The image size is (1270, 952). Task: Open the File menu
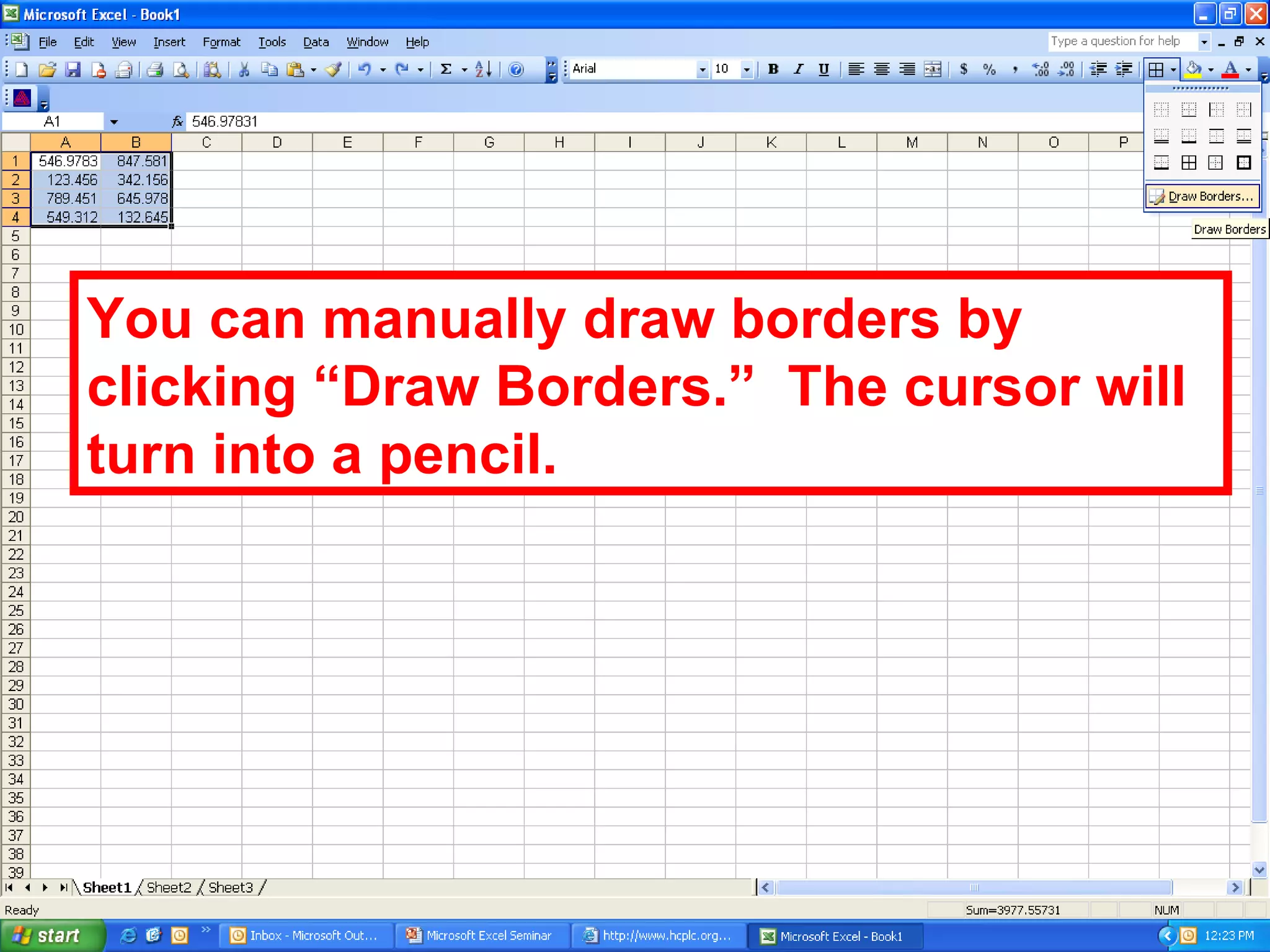(48, 42)
